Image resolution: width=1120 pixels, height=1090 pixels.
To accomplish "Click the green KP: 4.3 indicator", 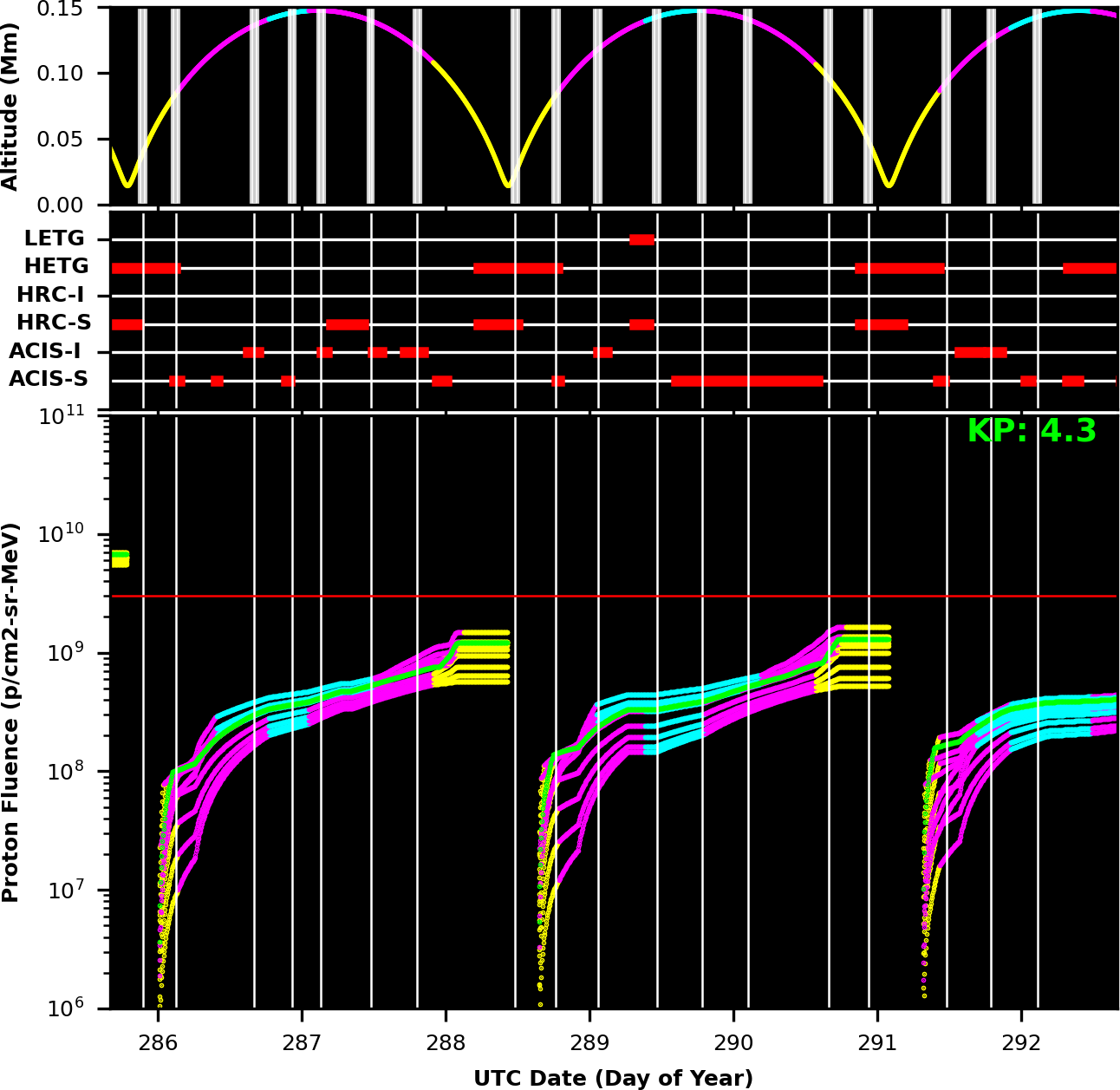I will (x=1032, y=431).
